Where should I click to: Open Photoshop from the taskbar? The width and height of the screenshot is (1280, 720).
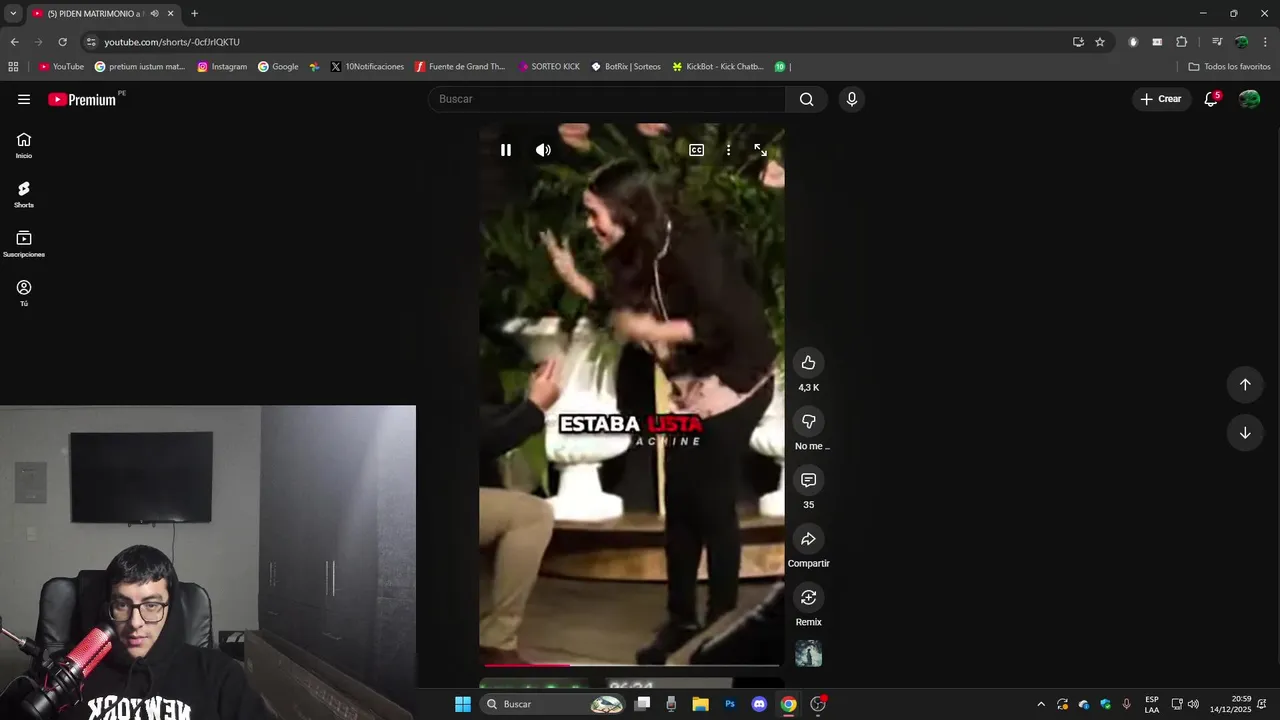point(730,704)
